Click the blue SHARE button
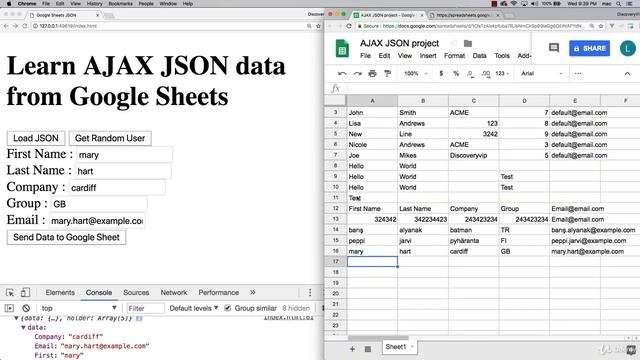Image resolution: width=640 pixels, height=360 pixels. [x=589, y=48]
